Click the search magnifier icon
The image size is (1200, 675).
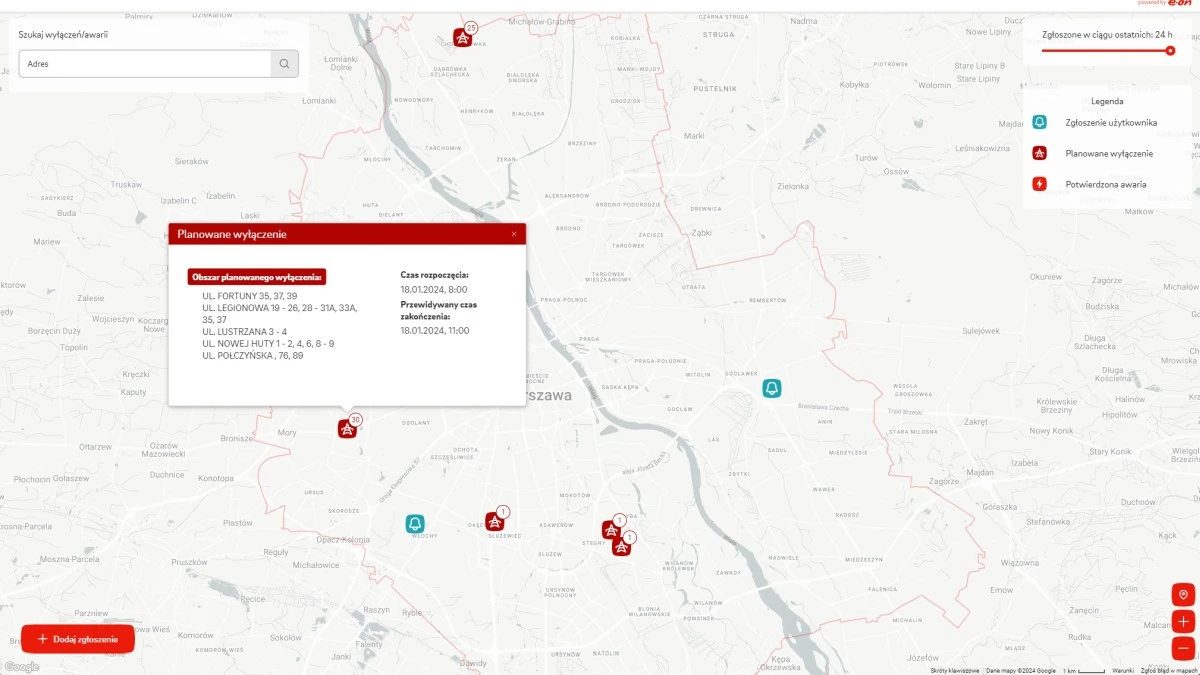point(284,63)
